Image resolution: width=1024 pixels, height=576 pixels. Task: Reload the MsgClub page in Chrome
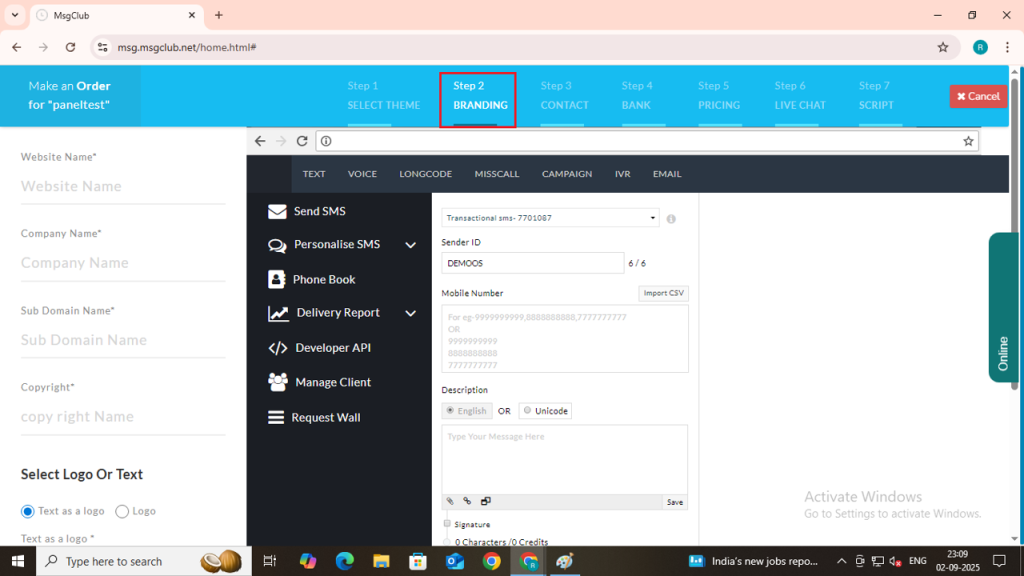pyautogui.click(x=71, y=47)
